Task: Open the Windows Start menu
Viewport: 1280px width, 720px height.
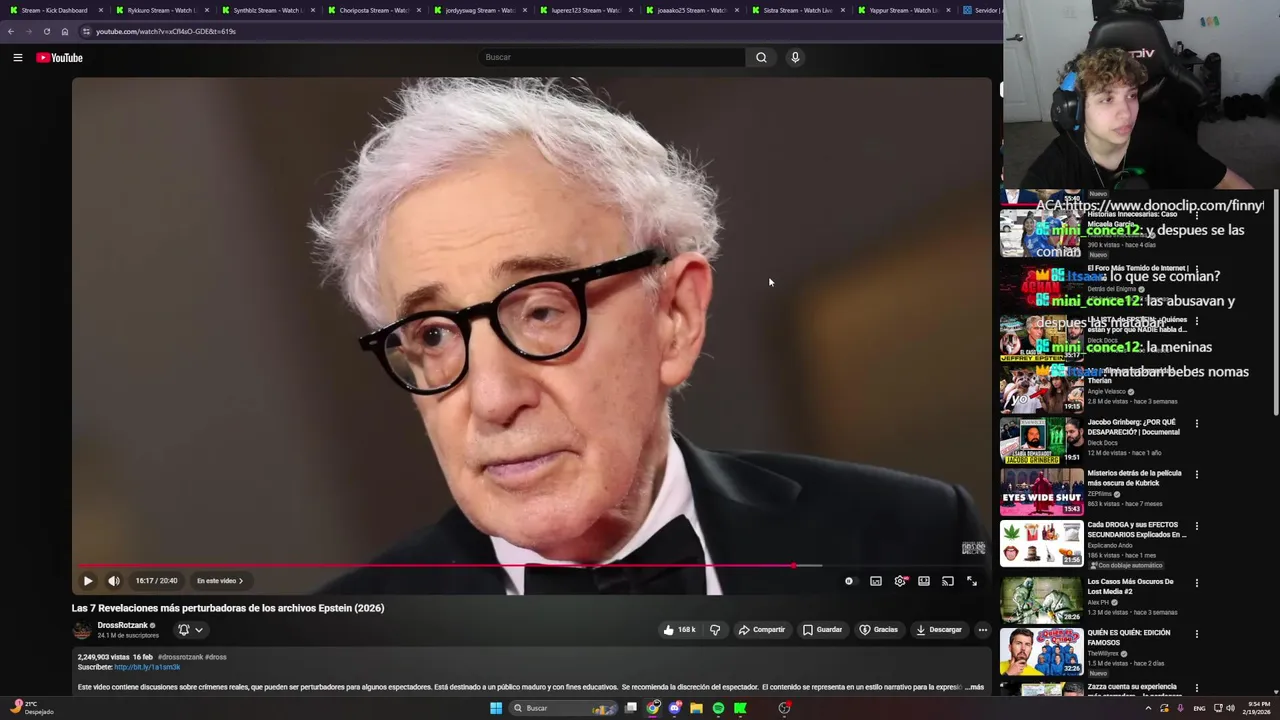Action: tap(495, 708)
